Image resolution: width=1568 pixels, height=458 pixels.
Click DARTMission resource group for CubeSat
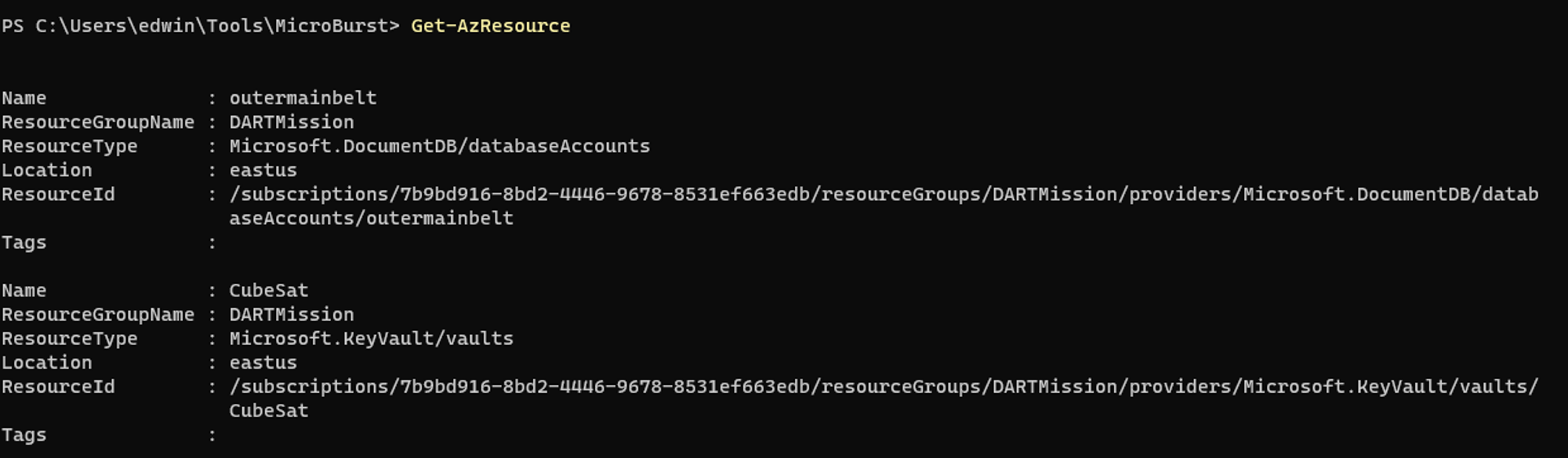tap(291, 314)
